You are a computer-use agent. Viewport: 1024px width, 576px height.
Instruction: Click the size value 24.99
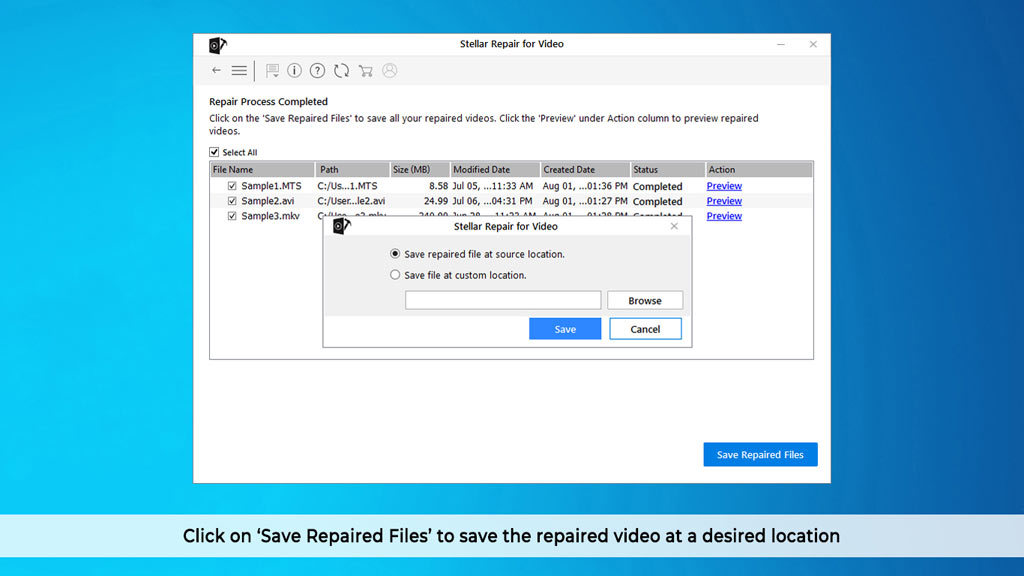[x=436, y=201]
